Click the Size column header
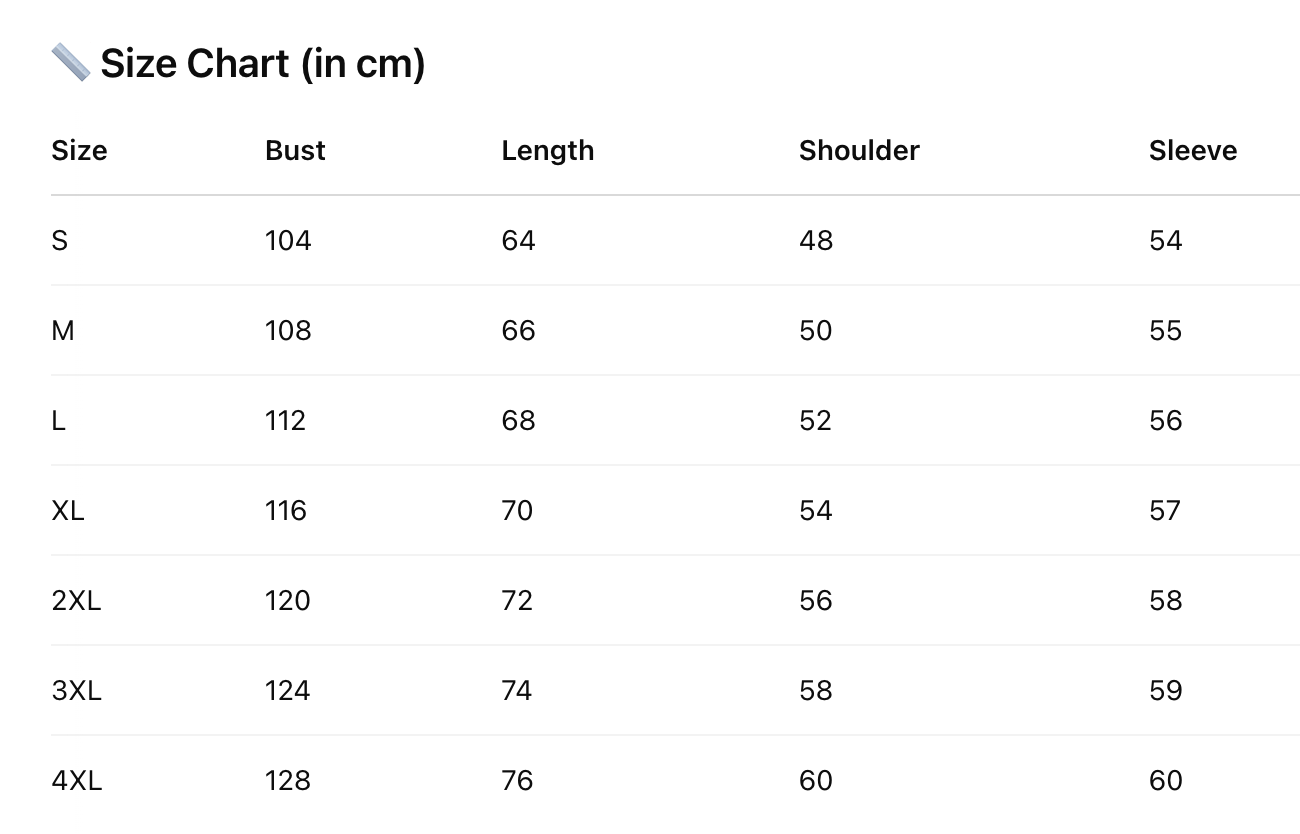Image resolution: width=1300 pixels, height=834 pixels. tap(79, 151)
